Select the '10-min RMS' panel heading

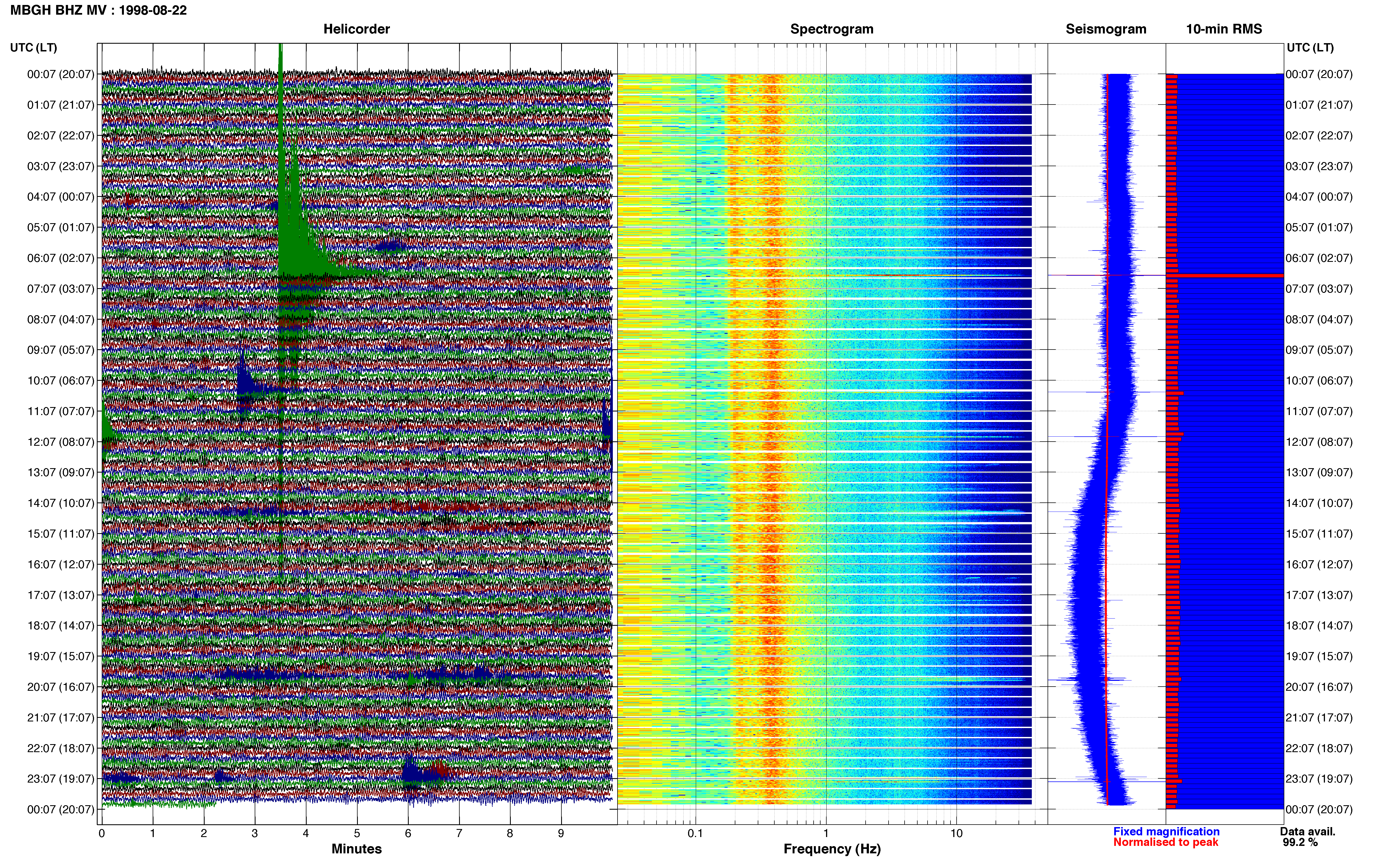(x=1224, y=29)
